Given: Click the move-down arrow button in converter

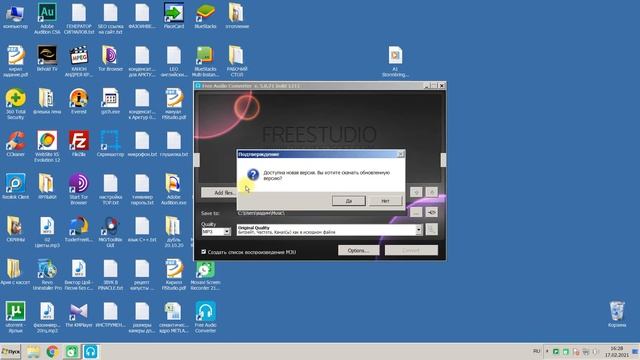Looking at the screenshot, I should click(x=416, y=192).
